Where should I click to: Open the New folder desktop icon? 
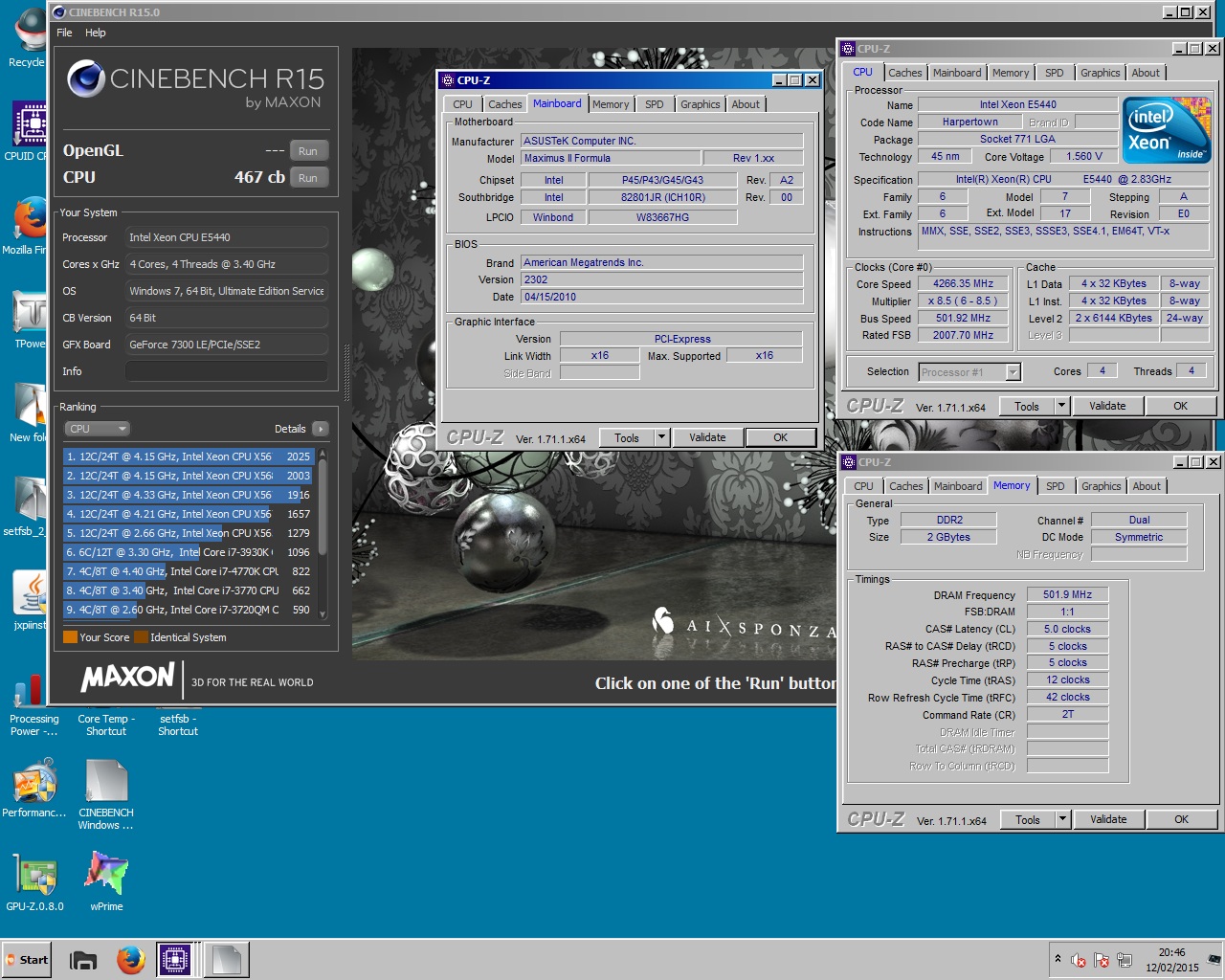pos(28,413)
